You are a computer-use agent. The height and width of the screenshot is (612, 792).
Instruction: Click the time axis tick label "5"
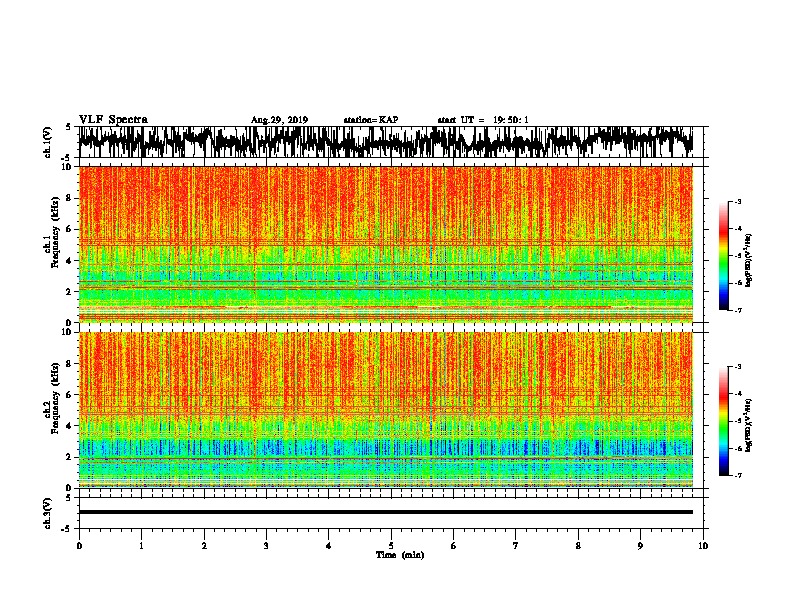[391, 546]
